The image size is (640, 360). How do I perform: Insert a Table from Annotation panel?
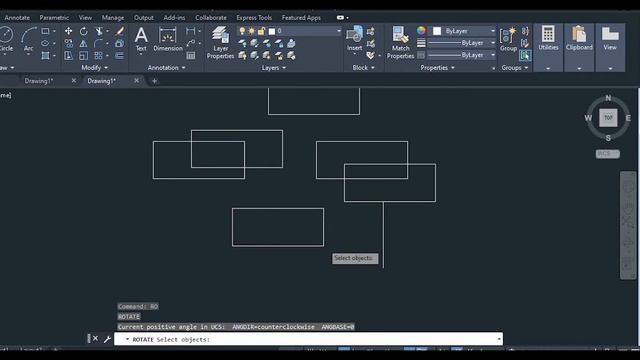coord(191,56)
